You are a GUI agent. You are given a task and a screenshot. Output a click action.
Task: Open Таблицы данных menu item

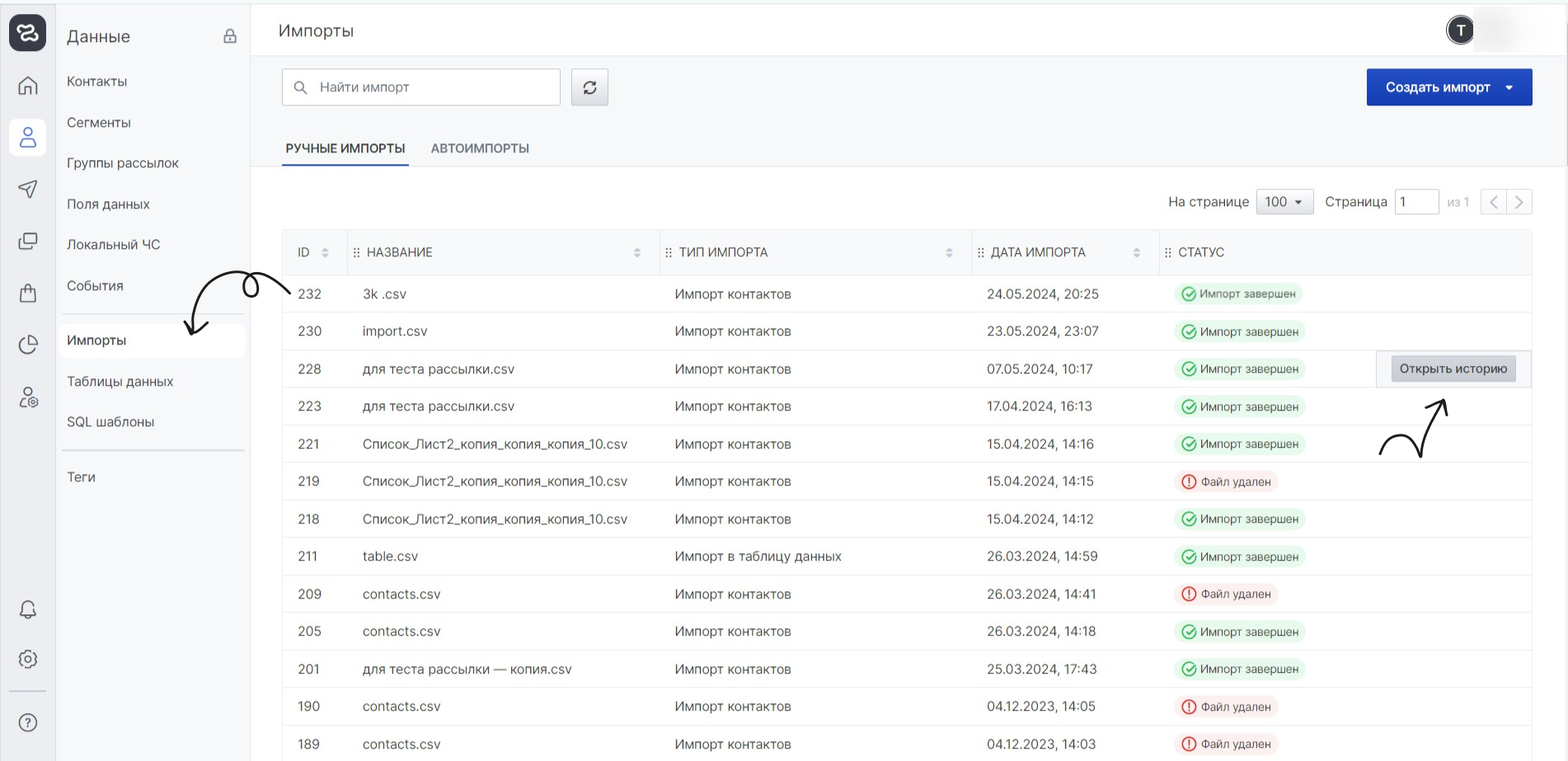[x=120, y=382]
